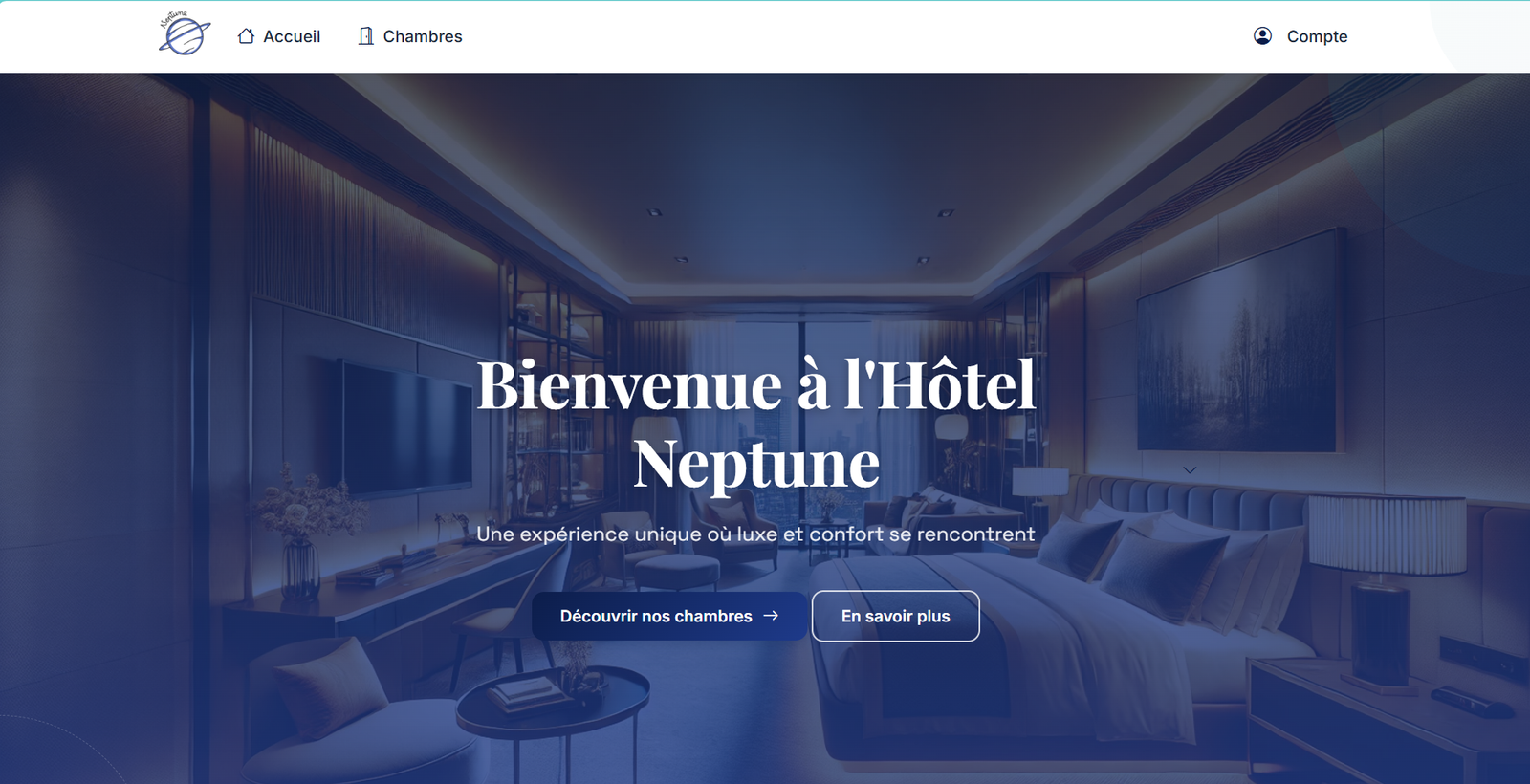Click the small chevron below the wall painting
1530x784 pixels.
click(x=1190, y=469)
